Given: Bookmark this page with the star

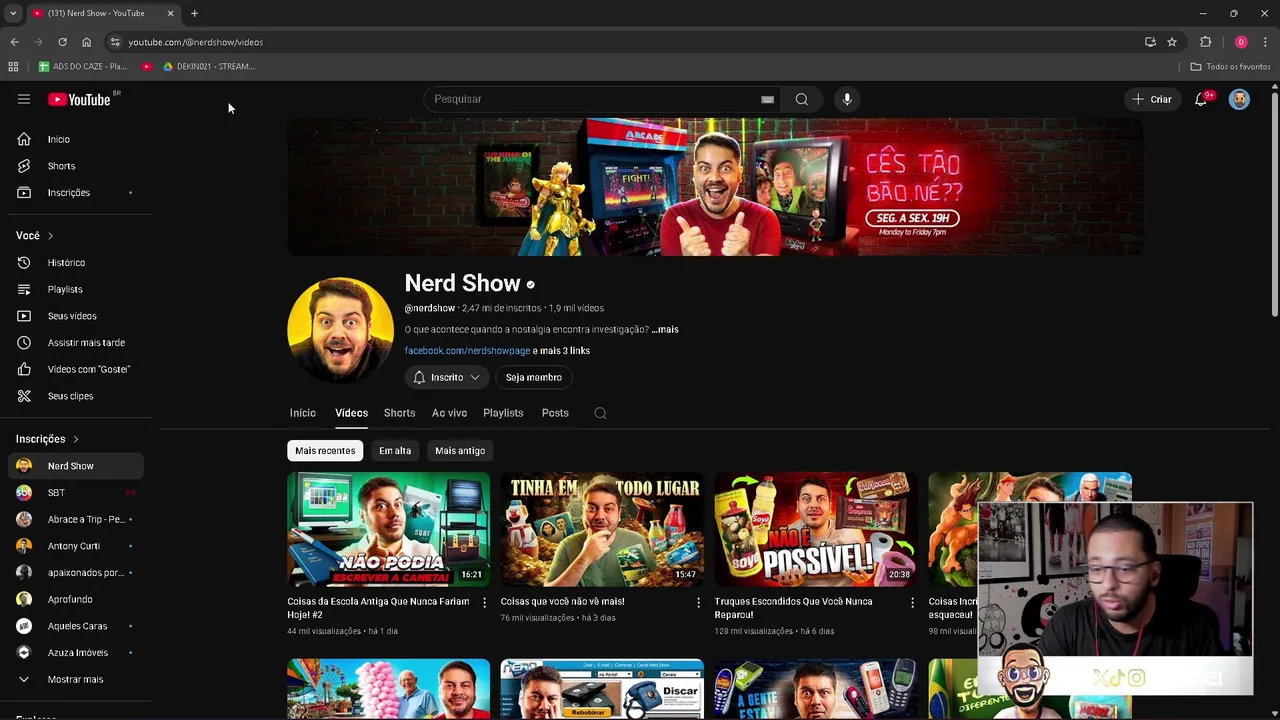Looking at the screenshot, I should click(x=1172, y=42).
